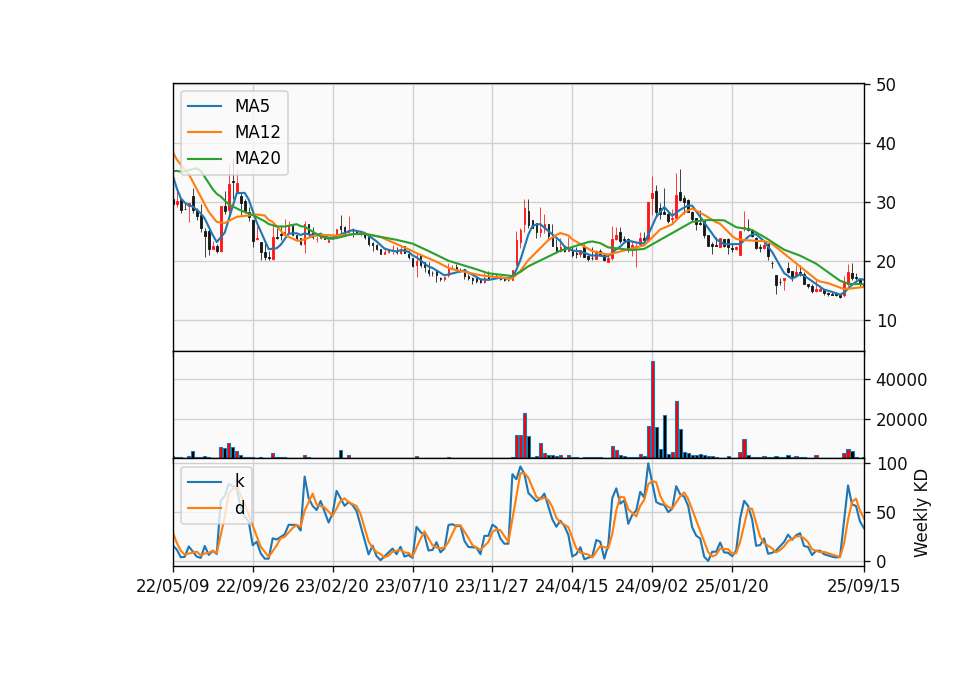Click the MA12 legend entry
Image resolution: width=960 pixels, height=690 pixels.
pyautogui.click(x=234, y=132)
